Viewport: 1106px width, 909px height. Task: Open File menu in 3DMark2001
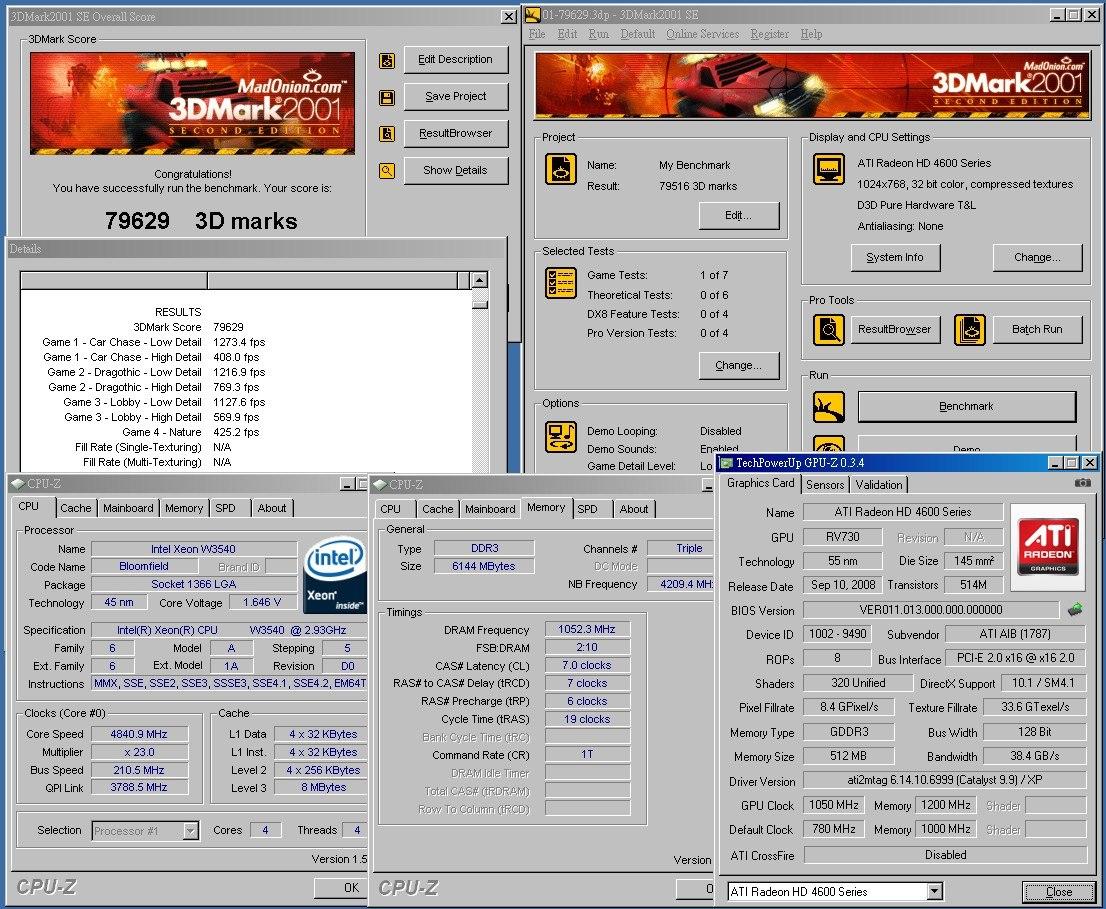pyautogui.click(x=537, y=34)
